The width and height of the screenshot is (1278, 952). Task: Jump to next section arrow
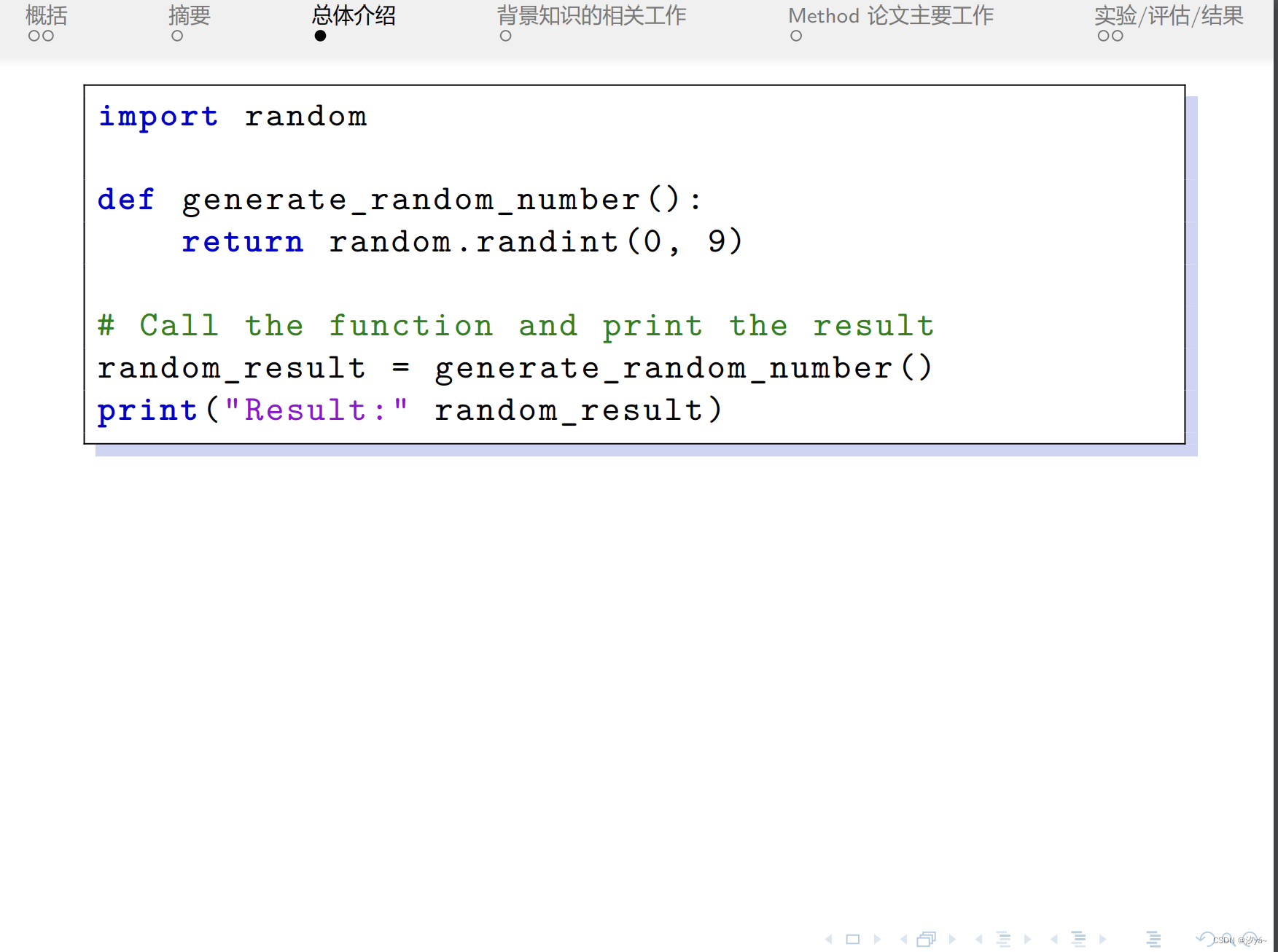tap(1103, 939)
